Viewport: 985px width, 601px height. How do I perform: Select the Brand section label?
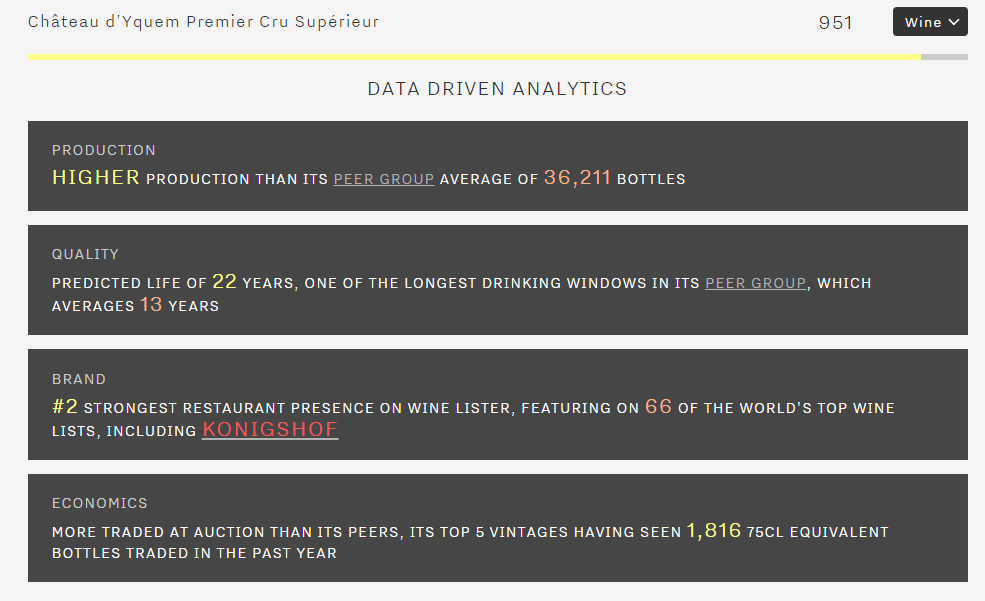(79, 379)
